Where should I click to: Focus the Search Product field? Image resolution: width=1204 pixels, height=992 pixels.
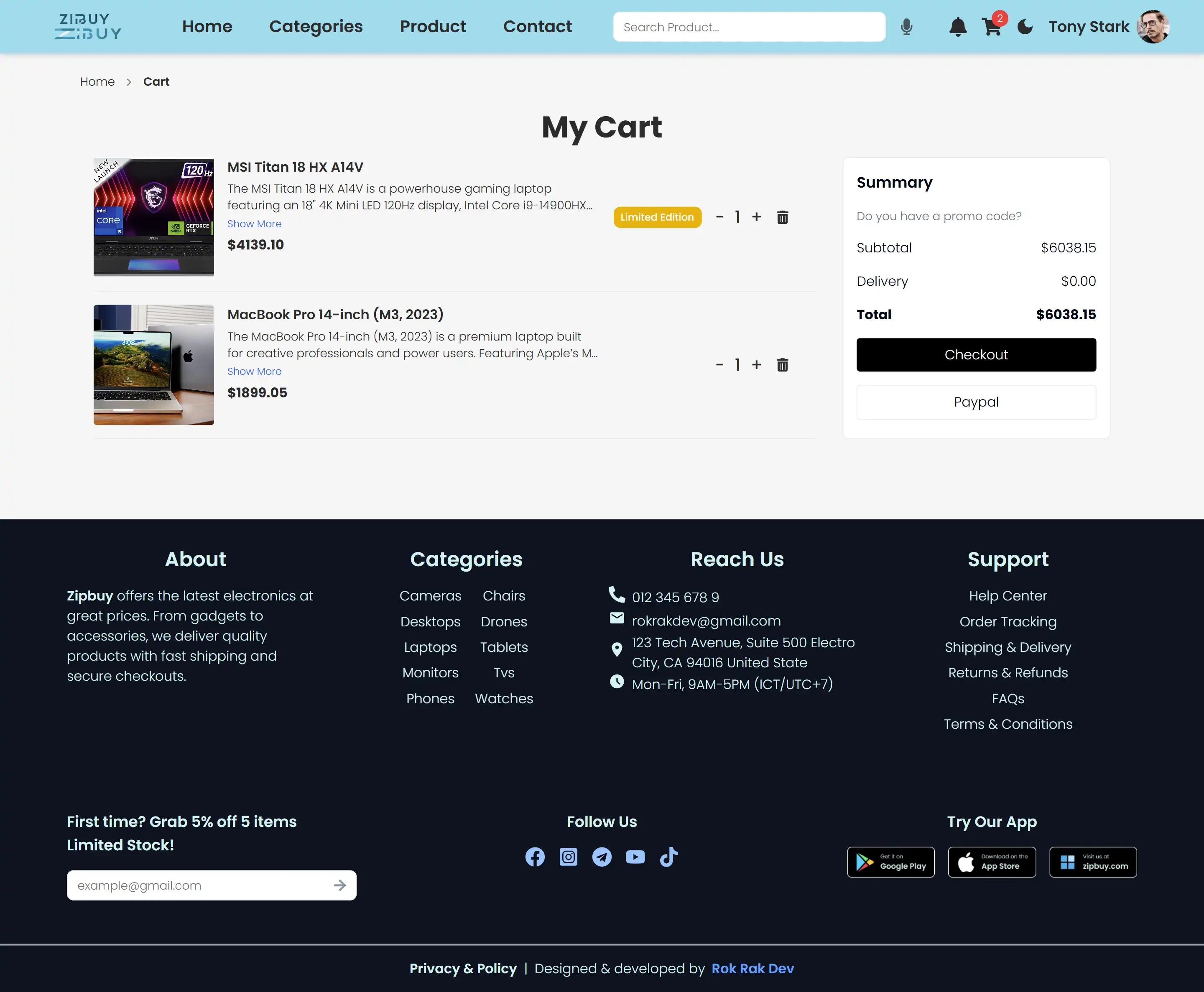tap(749, 27)
